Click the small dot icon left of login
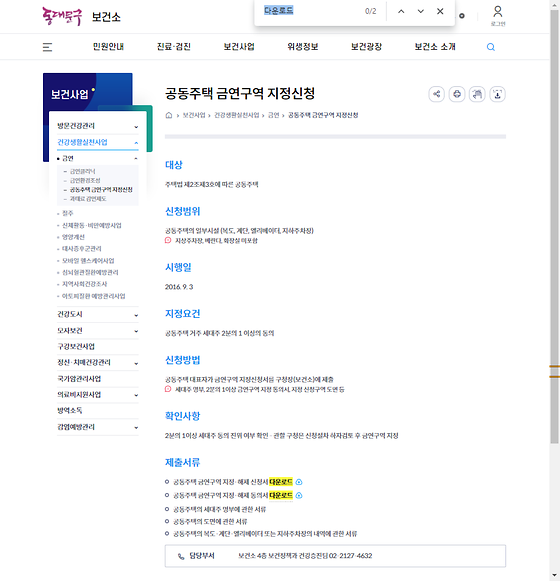 462,16
